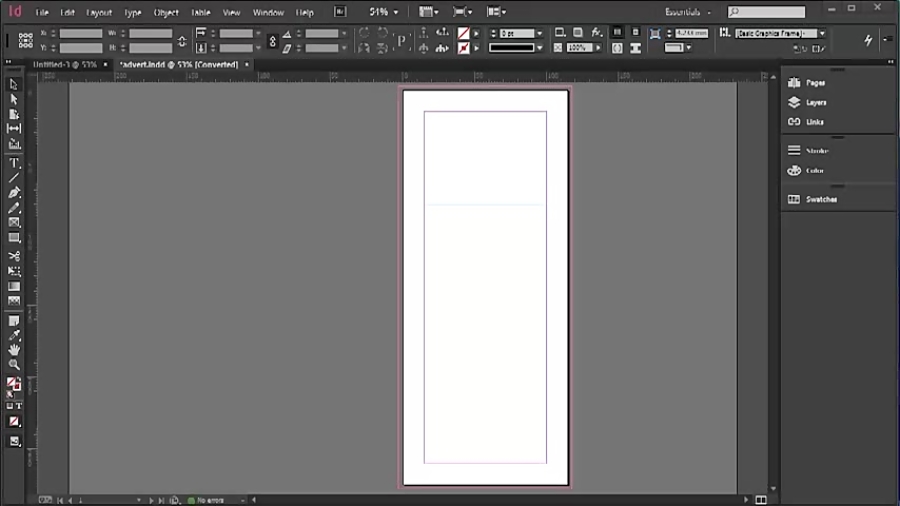Screen dimensions: 900x506
Task: Toggle constrain proportions for scaling link
Action: 273,41
